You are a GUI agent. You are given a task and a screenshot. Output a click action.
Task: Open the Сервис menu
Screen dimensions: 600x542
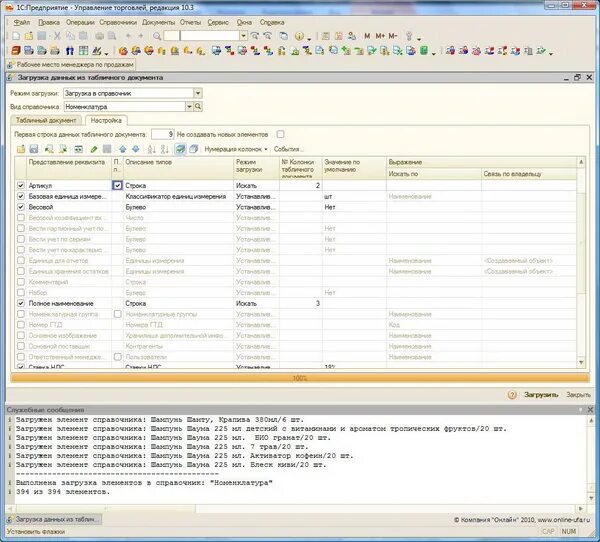(x=218, y=22)
